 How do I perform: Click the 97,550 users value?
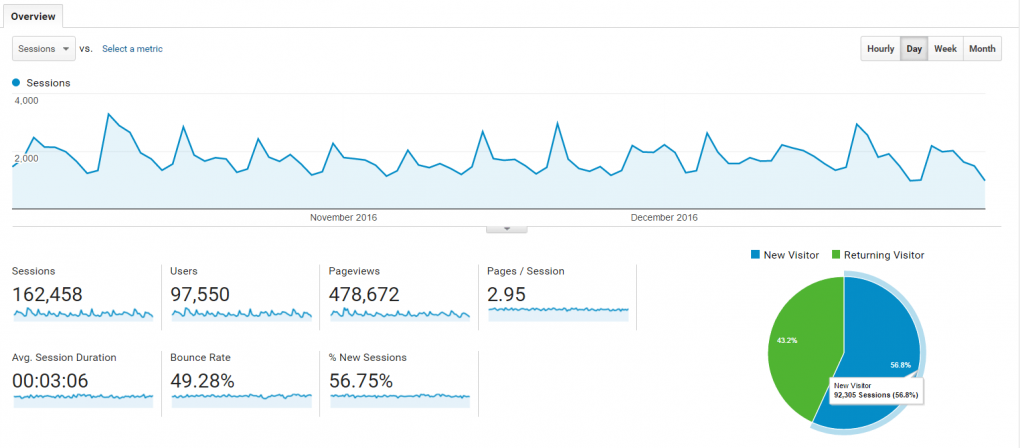coord(200,295)
